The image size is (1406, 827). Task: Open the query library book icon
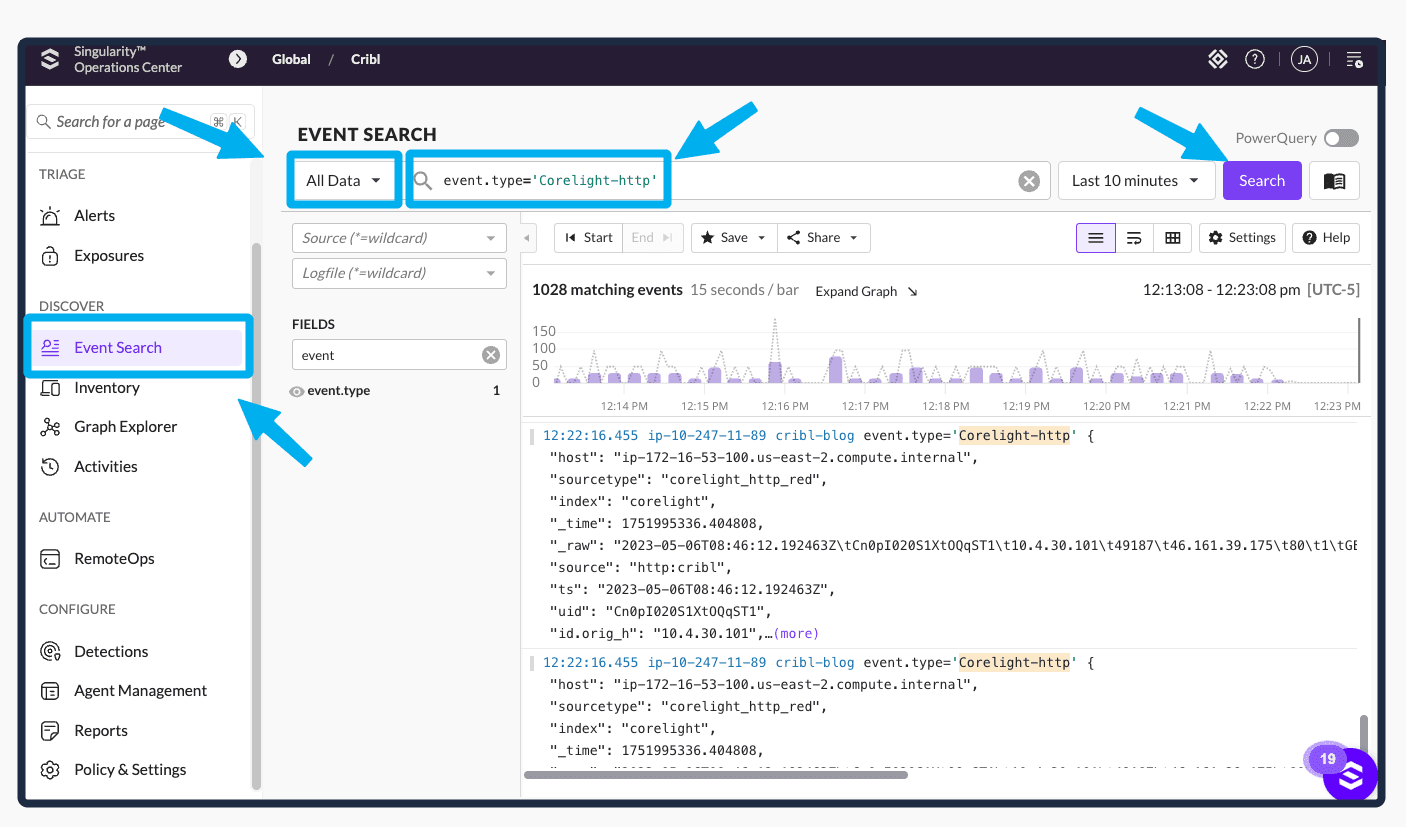1334,181
